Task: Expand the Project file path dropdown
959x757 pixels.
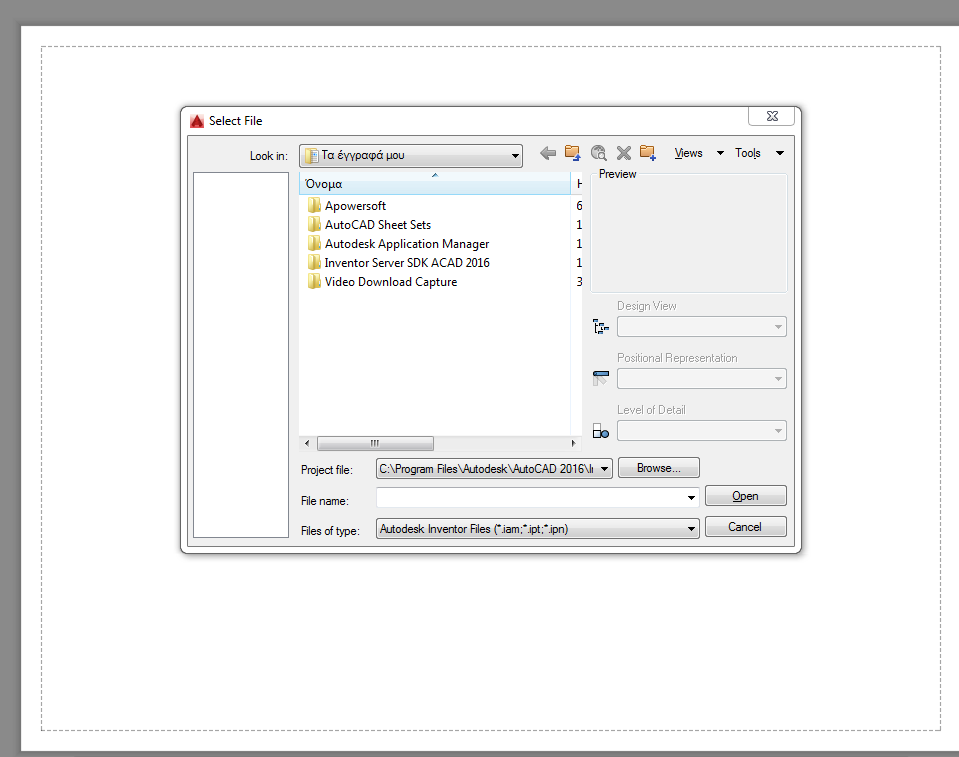Action: (x=604, y=469)
